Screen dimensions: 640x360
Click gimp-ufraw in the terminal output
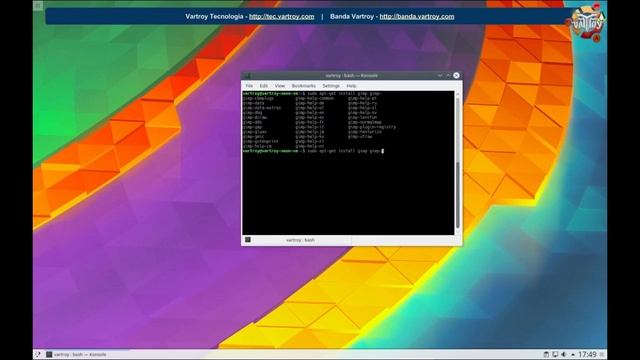tap(360, 136)
